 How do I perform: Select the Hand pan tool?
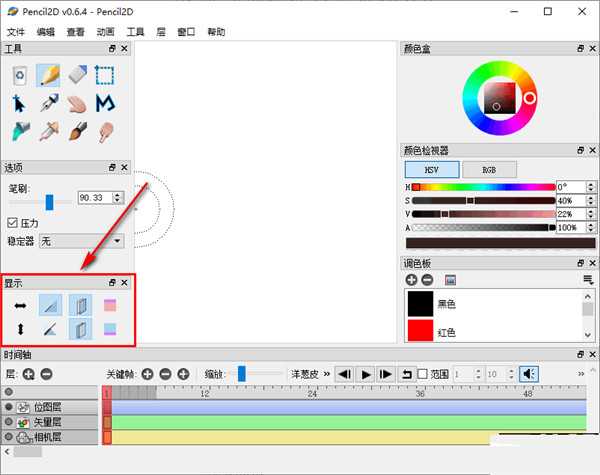click(77, 104)
